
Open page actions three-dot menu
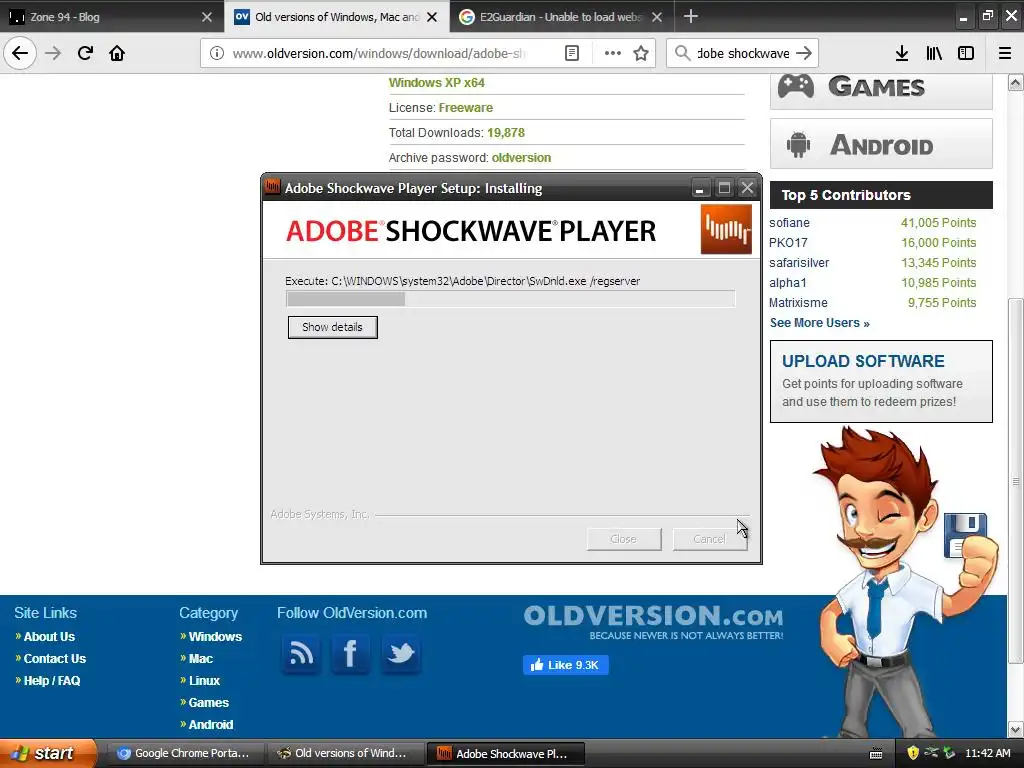pos(613,53)
